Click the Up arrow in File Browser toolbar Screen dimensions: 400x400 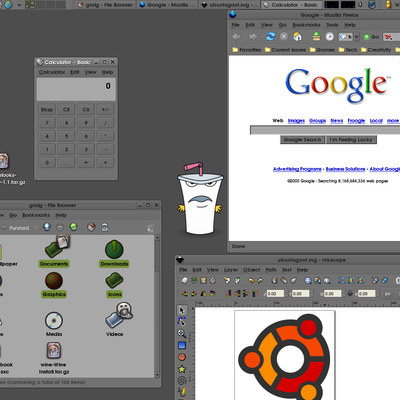point(47,227)
